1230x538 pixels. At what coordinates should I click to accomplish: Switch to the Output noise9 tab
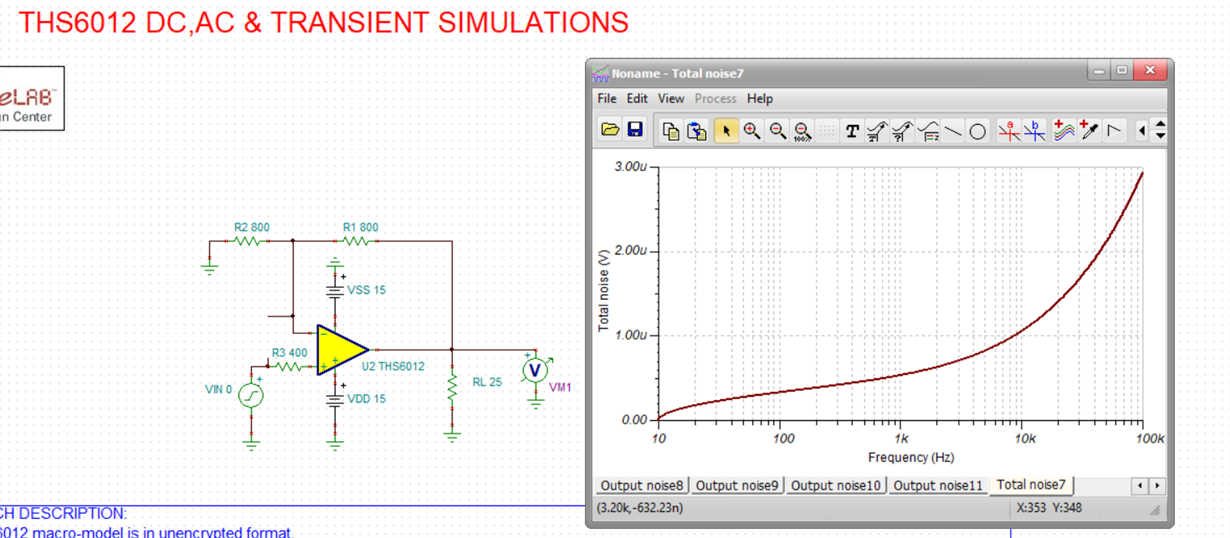point(737,486)
